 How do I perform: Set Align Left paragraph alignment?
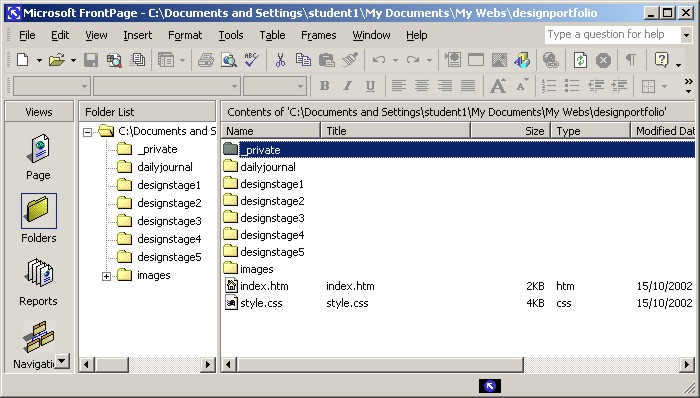(x=399, y=86)
